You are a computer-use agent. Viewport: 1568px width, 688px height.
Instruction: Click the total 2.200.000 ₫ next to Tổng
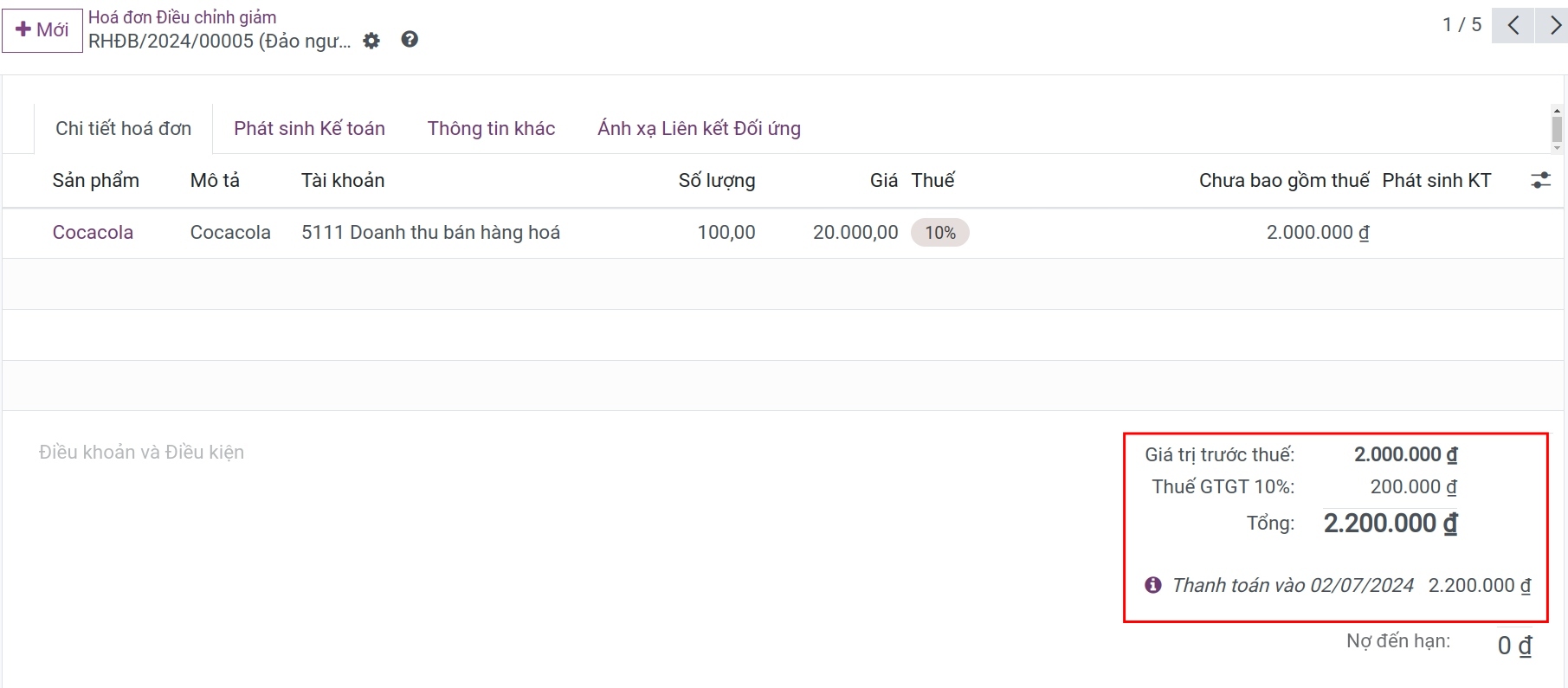[1391, 524]
